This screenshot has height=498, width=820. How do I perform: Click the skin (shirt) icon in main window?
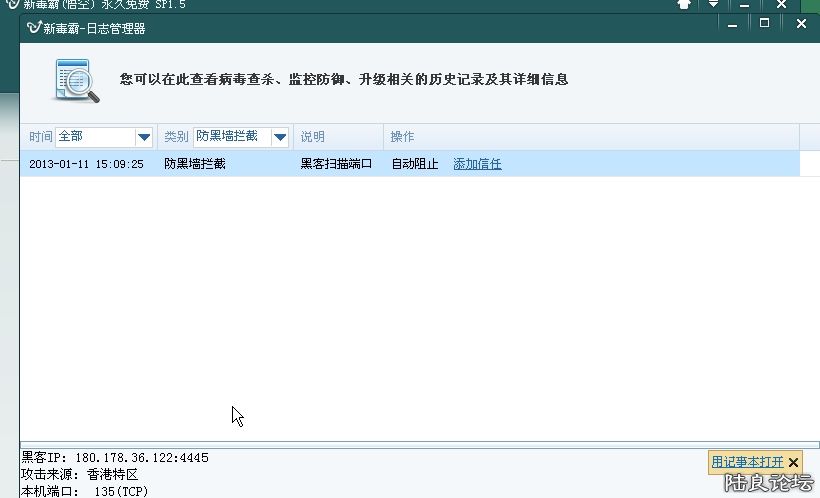[x=684, y=5]
